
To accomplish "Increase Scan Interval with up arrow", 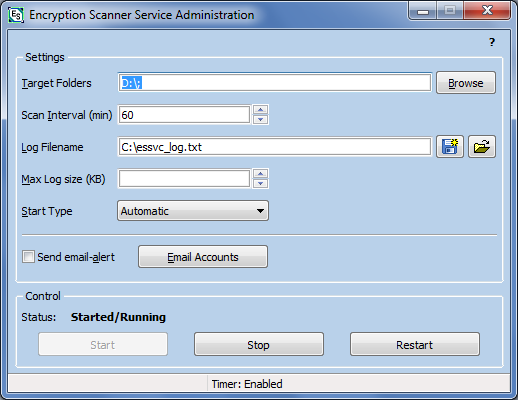I will click(260, 110).
